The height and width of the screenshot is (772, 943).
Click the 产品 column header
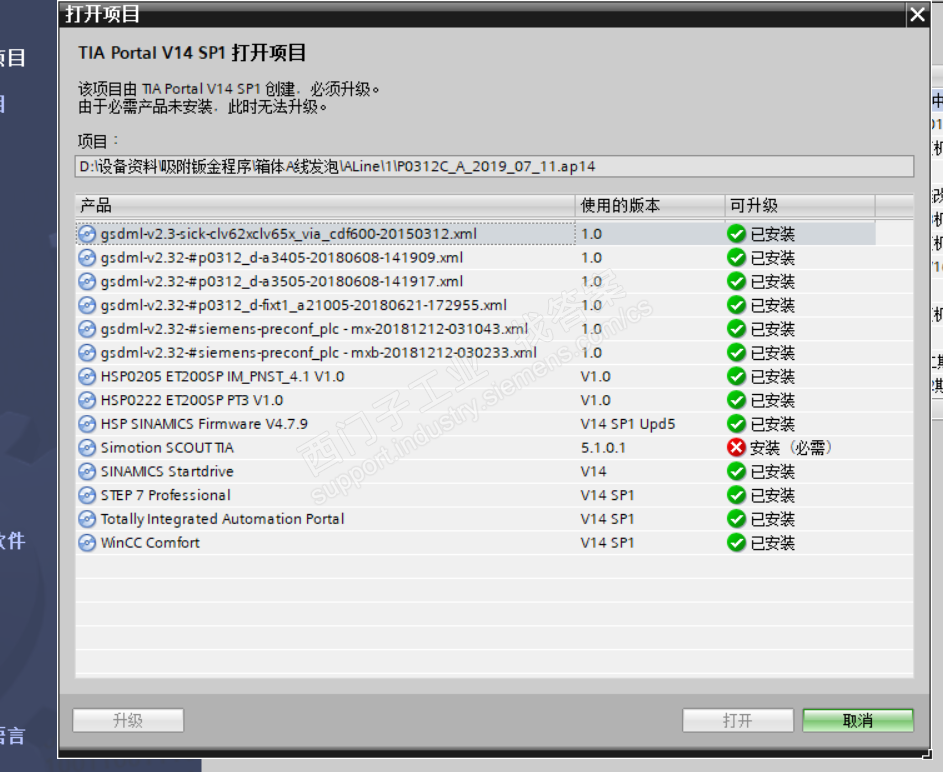[x=325, y=206]
